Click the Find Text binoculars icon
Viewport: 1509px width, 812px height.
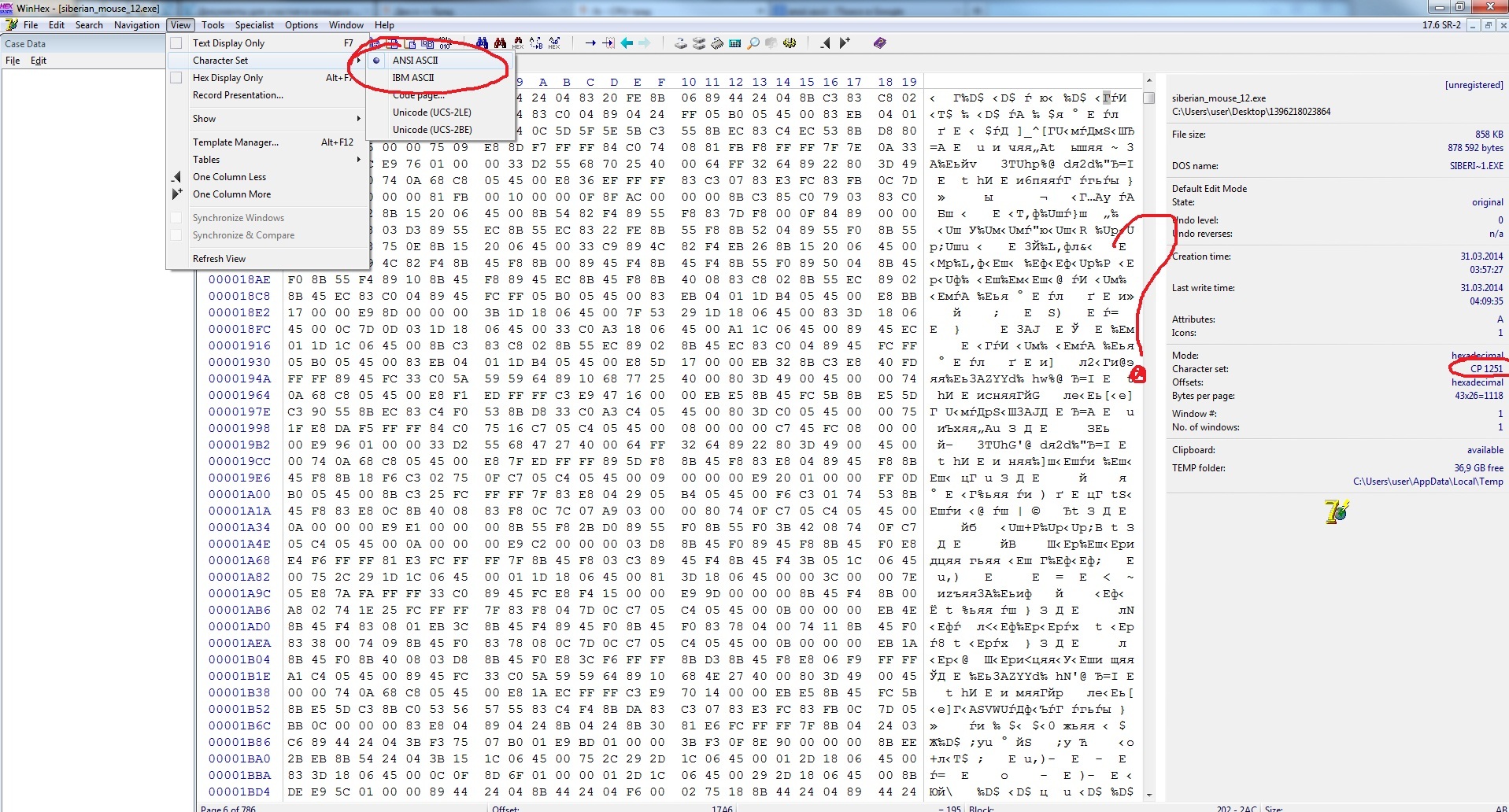click(482, 43)
